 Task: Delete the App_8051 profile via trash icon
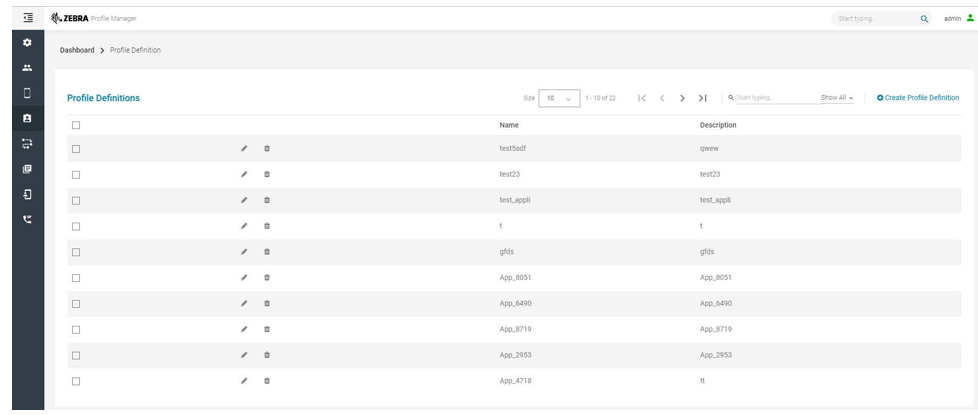267,278
